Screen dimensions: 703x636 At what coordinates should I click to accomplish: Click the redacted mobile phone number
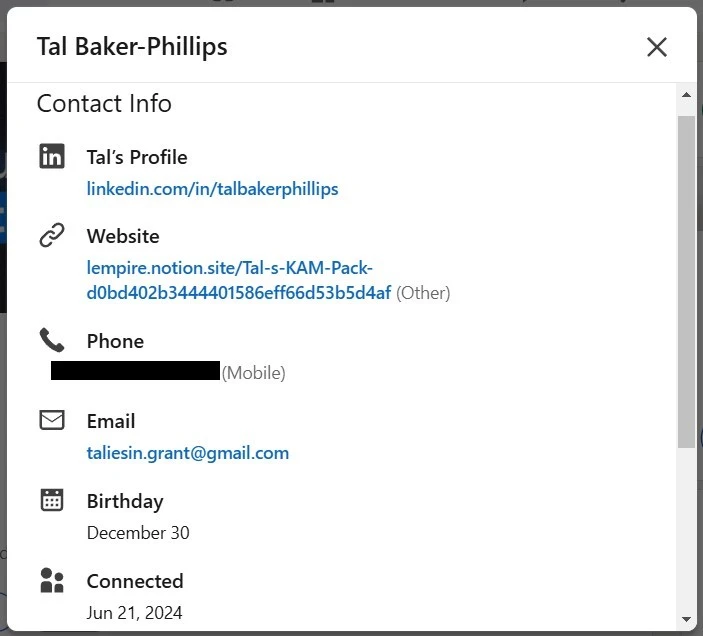pos(135,371)
